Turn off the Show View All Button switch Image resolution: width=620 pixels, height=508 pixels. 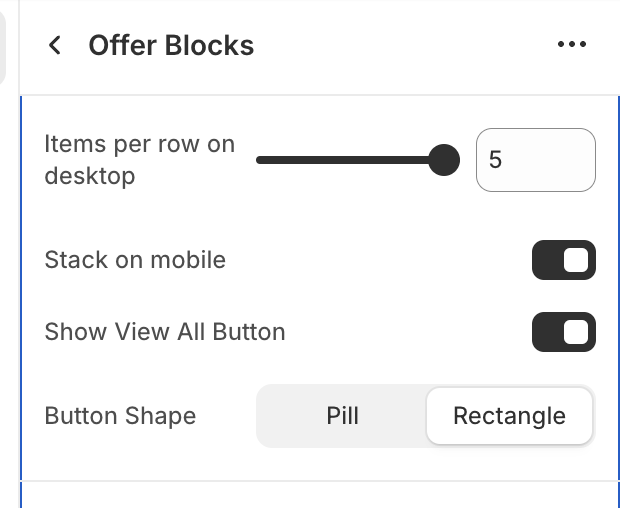tap(563, 332)
